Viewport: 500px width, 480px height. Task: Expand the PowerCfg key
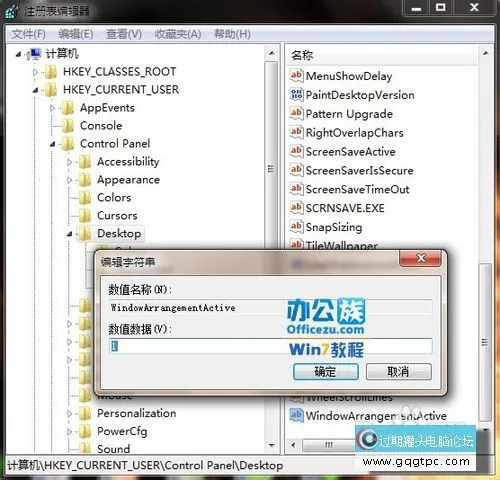pyautogui.click(x=69, y=432)
